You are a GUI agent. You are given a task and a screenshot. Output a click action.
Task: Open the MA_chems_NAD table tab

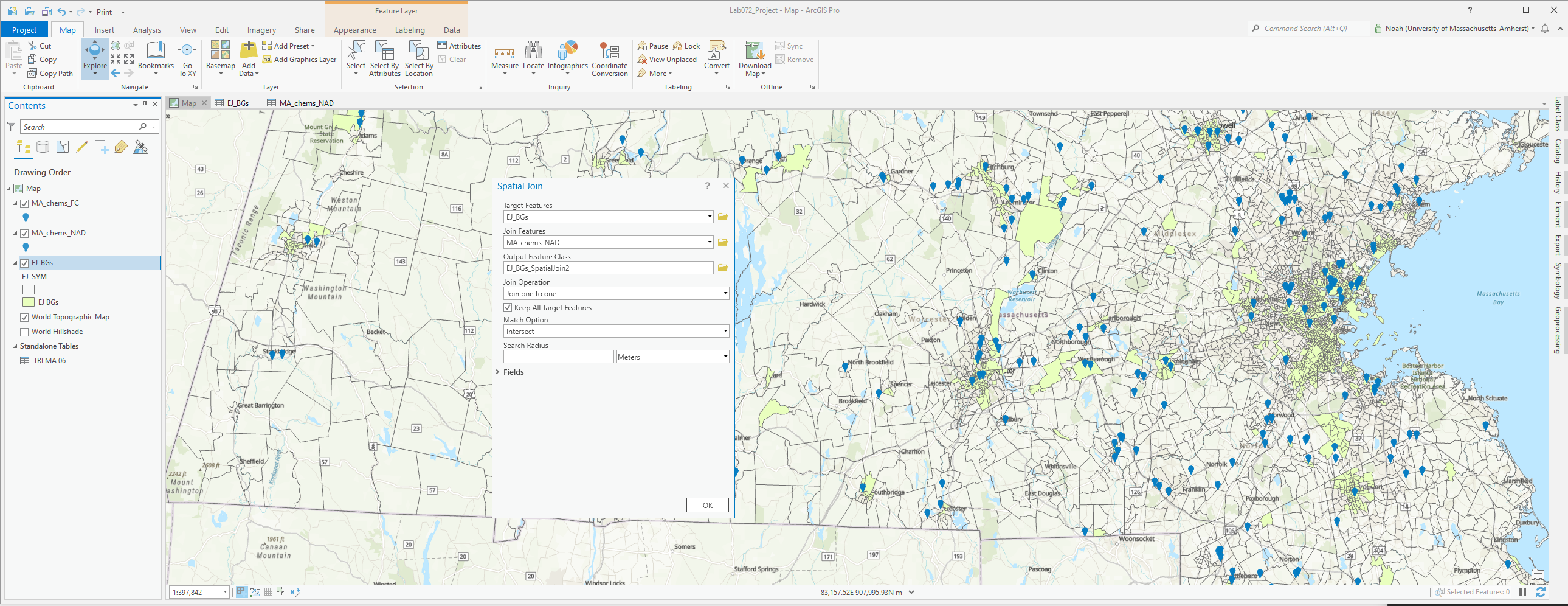(306, 102)
